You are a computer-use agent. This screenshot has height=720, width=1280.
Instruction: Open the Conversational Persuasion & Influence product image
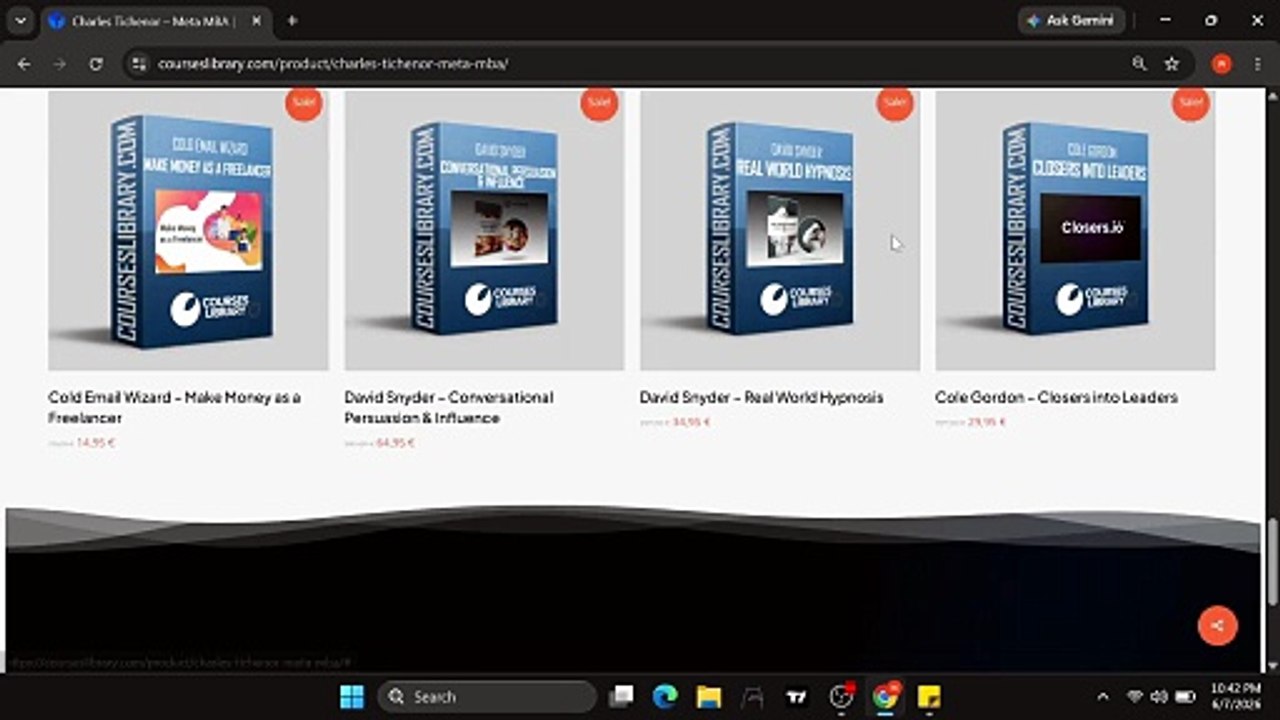point(484,230)
